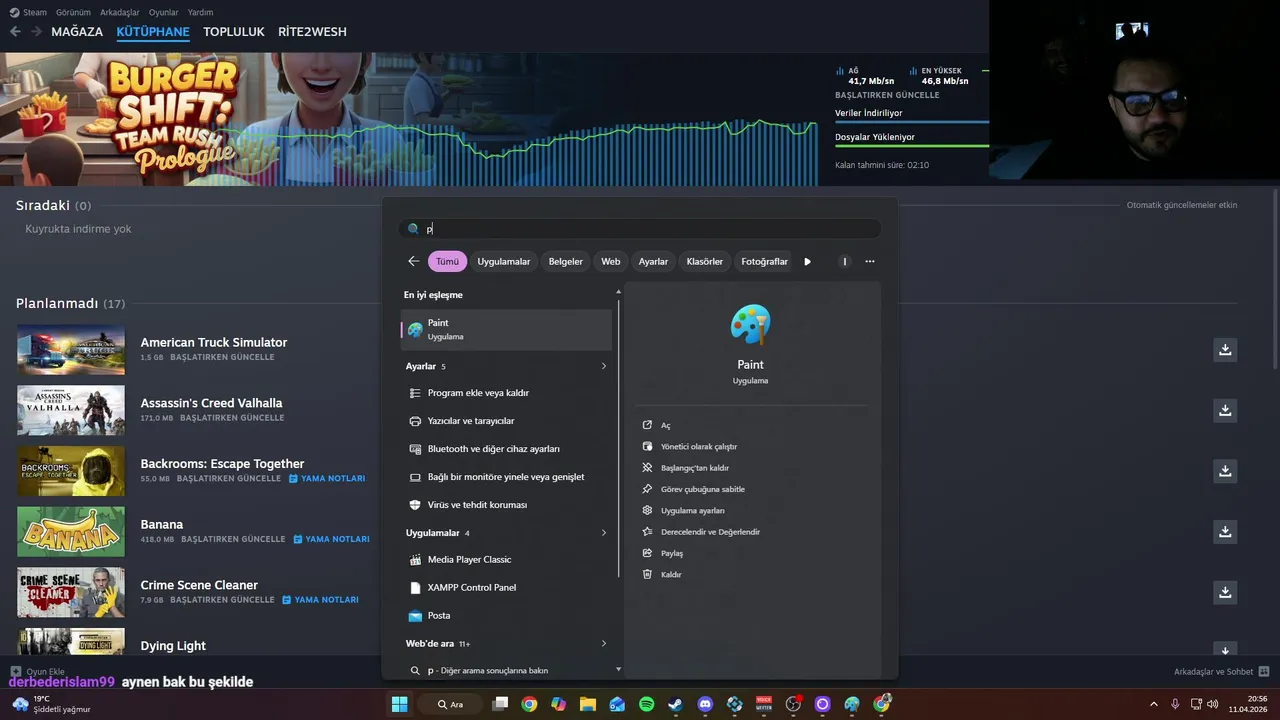Open File Explorer from taskbar
1280x720 pixels.
588,704
